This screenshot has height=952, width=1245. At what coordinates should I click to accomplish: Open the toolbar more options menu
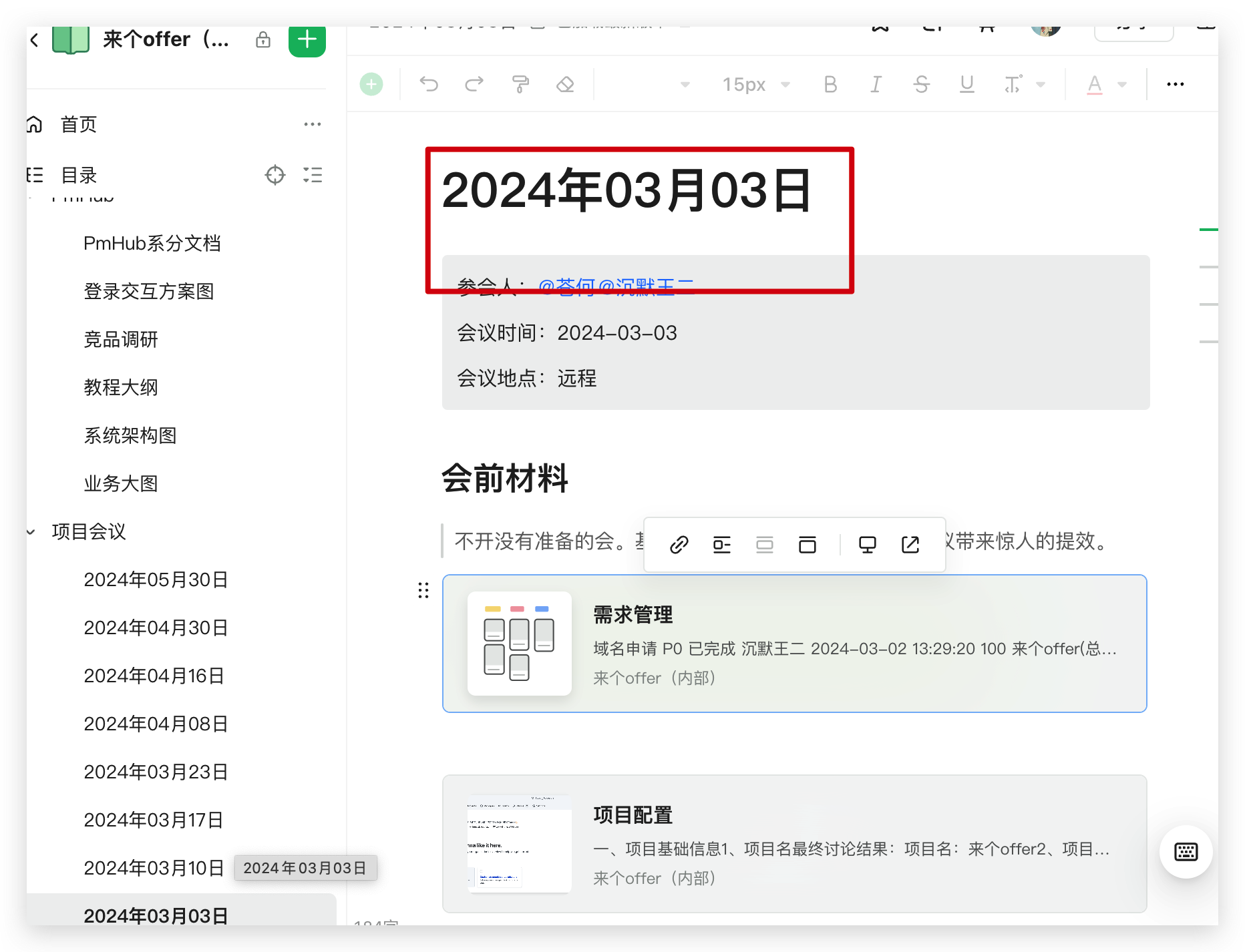pyautogui.click(x=1176, y=84)
